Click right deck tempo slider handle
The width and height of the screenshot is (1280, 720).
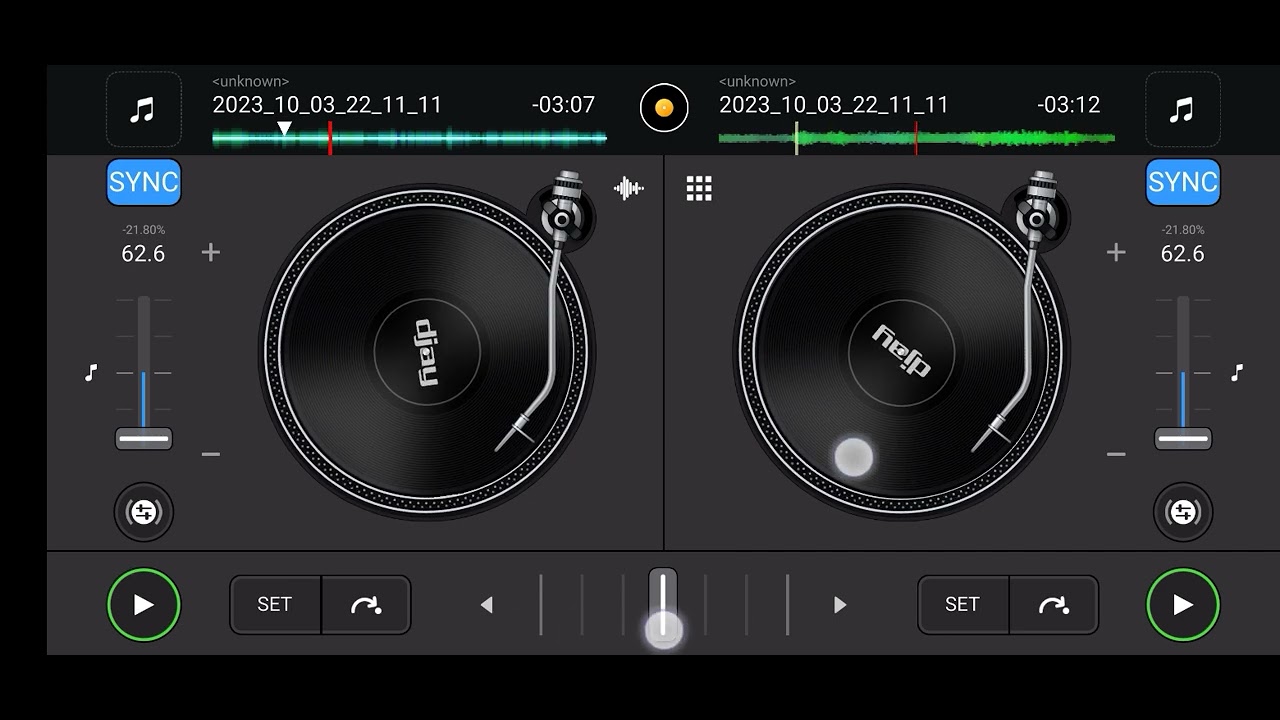coord(1183,438)
